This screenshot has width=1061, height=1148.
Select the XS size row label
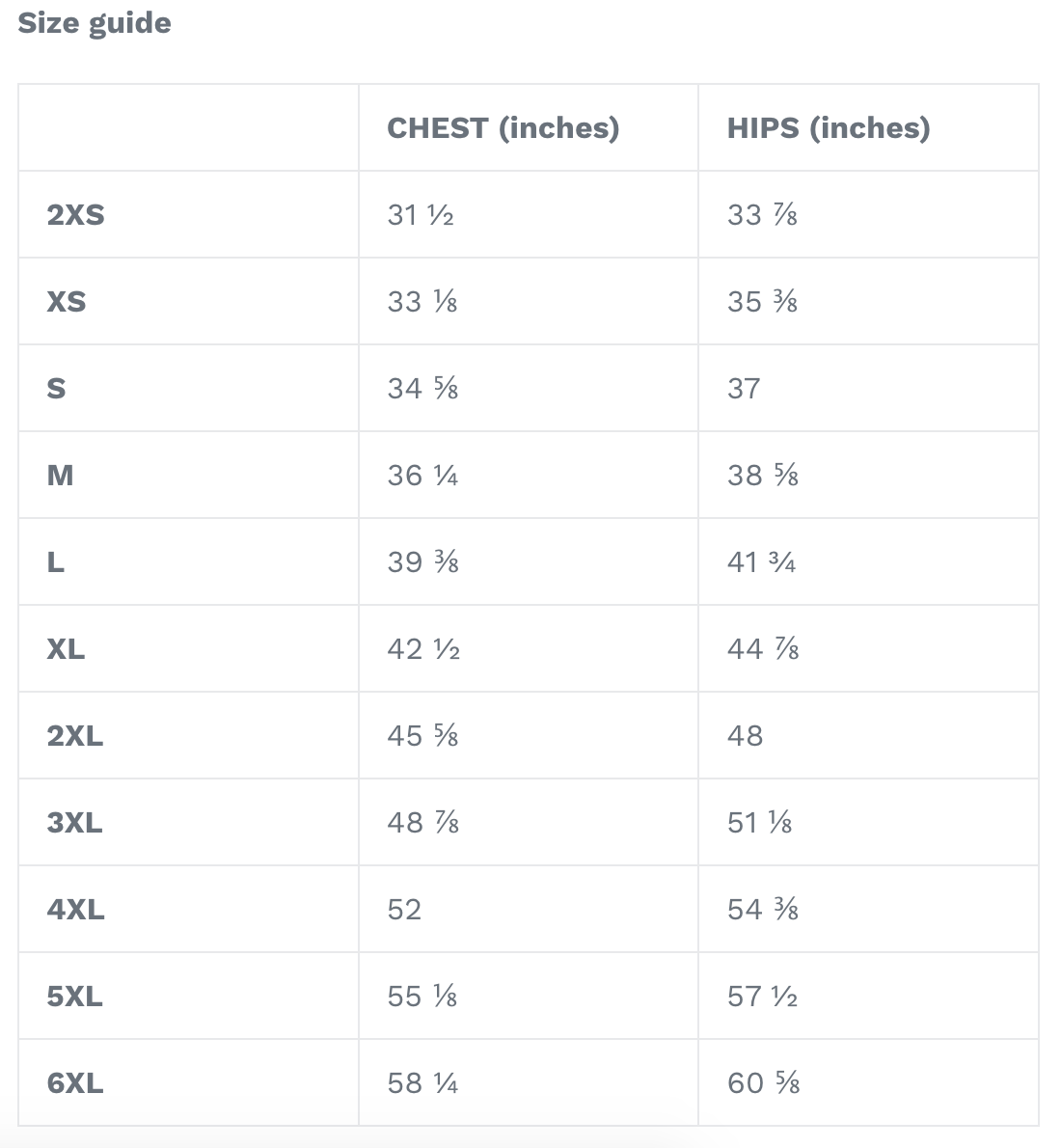66,301
